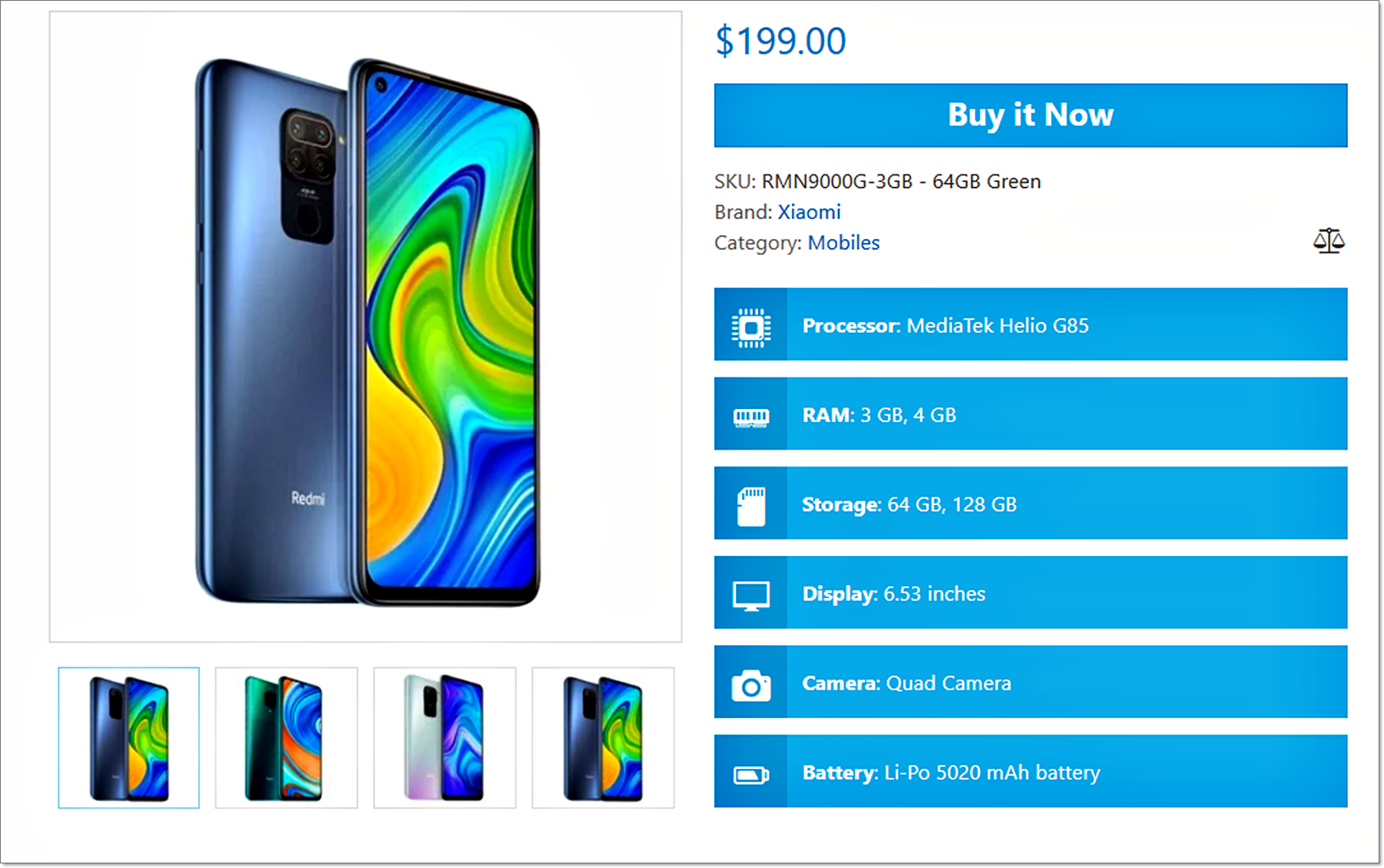Screen dimensions: 1384x868
Task: Click the storage SD card icon
Action: coord(751,507)
